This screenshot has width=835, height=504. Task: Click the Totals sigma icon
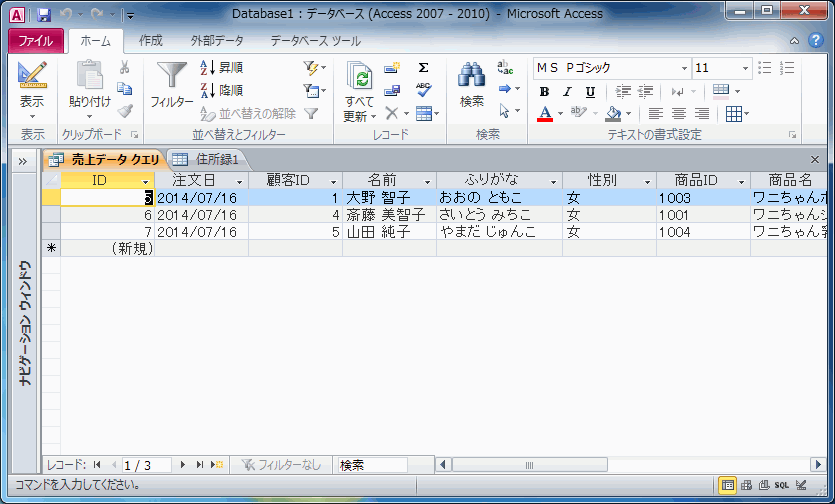[x=423, y=68]
